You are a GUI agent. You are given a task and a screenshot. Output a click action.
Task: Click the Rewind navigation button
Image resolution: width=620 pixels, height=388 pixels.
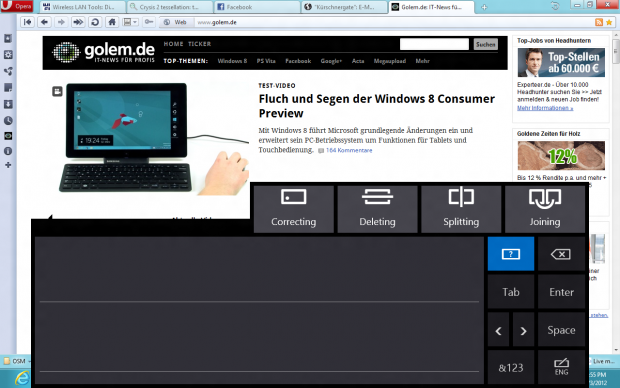(27, 22)
